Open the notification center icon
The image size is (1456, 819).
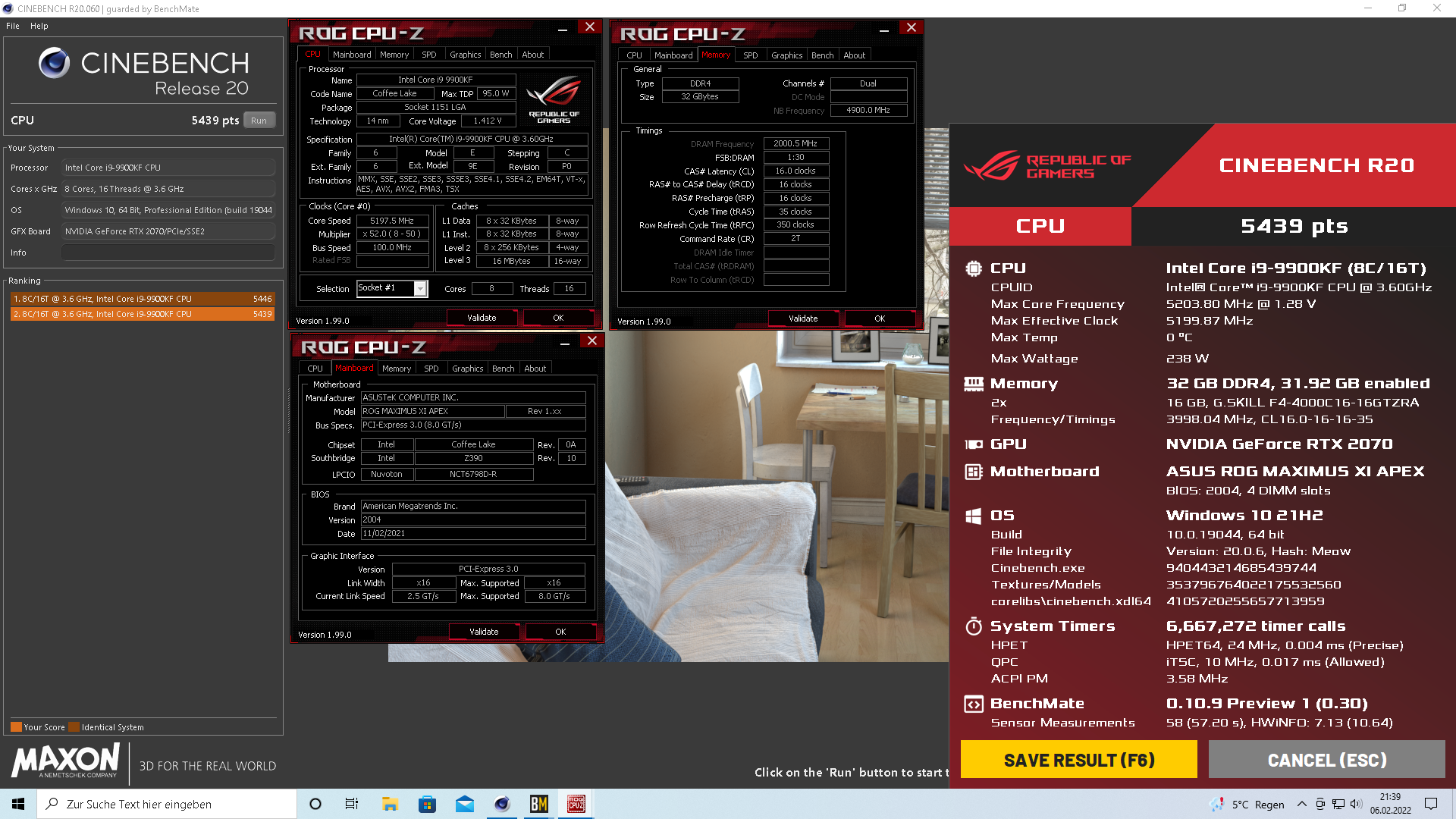1431,804
